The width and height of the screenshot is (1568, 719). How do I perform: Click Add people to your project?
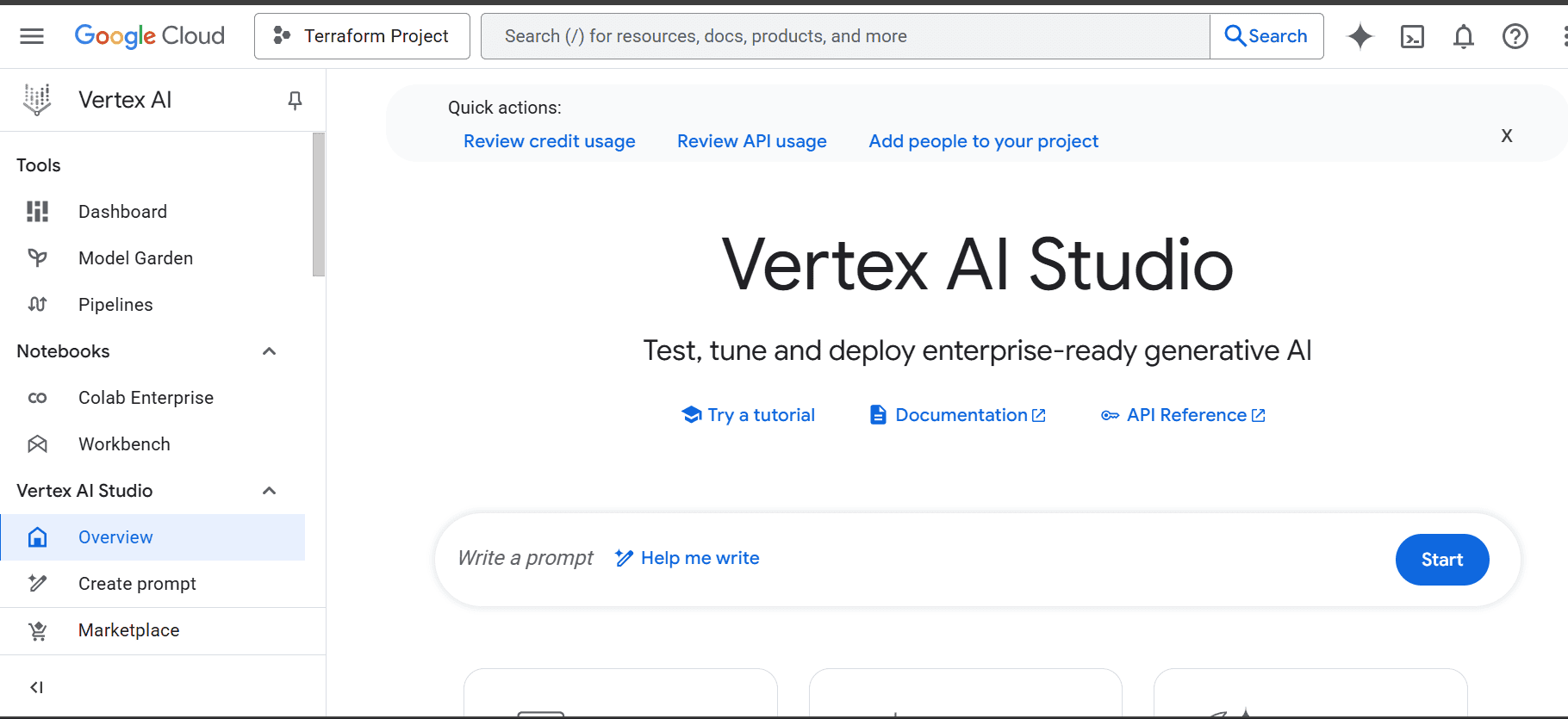(983, 141)
